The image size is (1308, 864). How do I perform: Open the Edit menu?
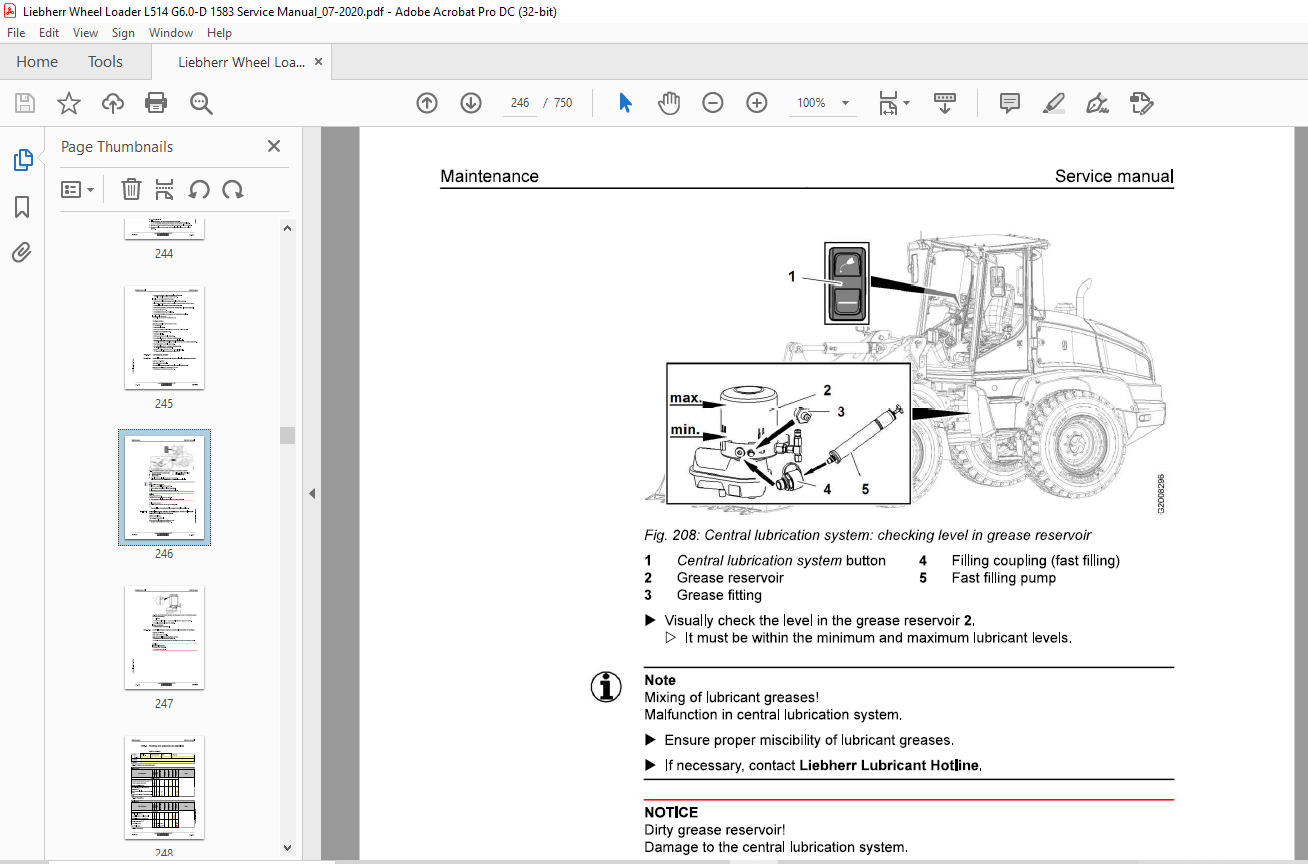coord(49,33)
